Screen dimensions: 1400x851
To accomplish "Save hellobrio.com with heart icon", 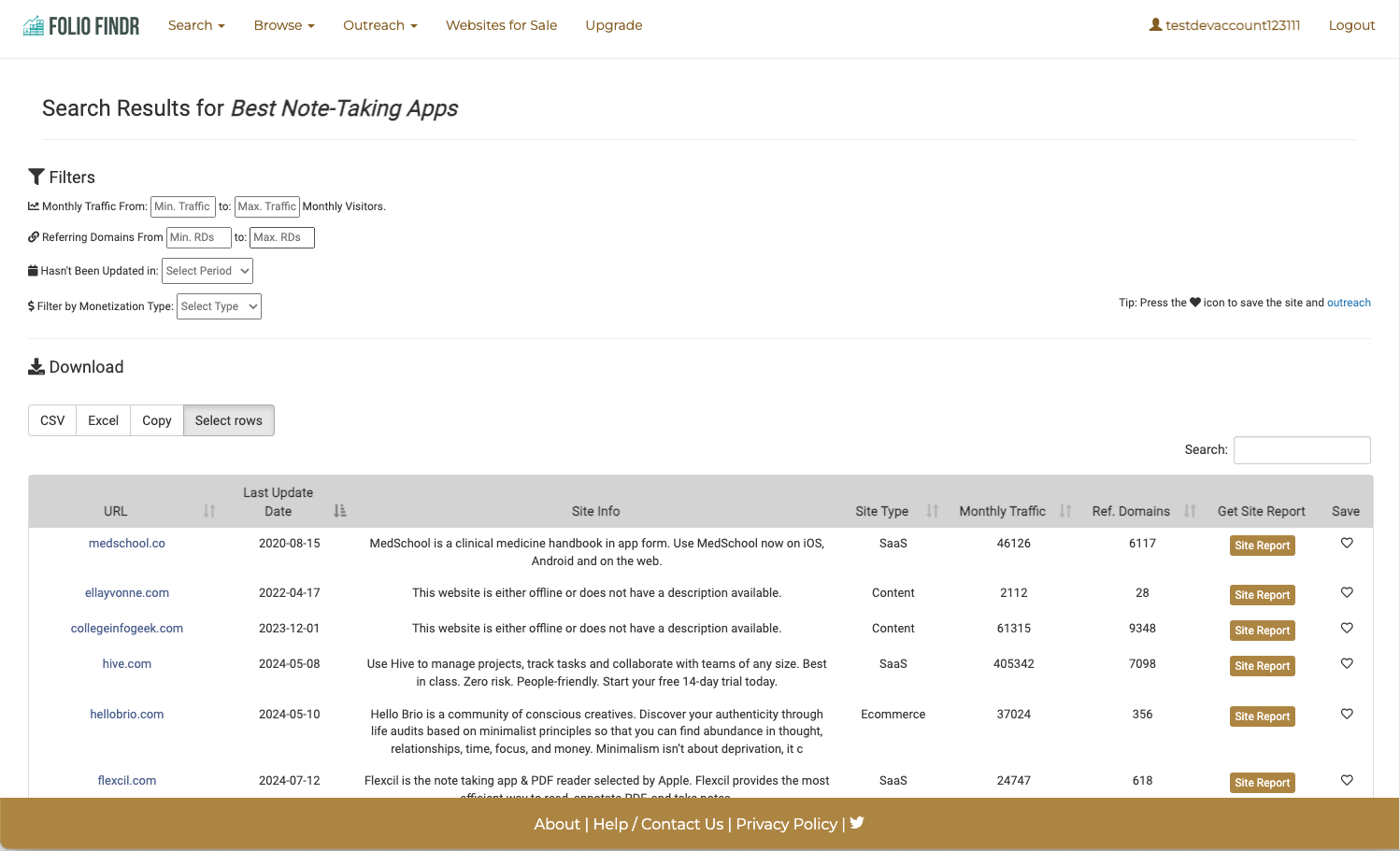I will [x=1347, y=714].
